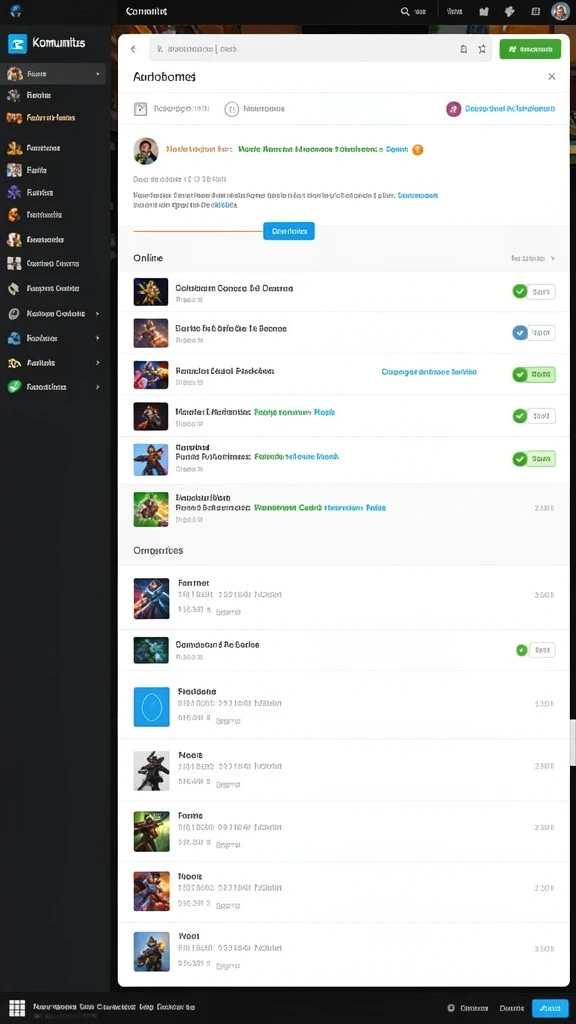Toggle the switch on the golden-figure thumbnail row

[534, 292]
